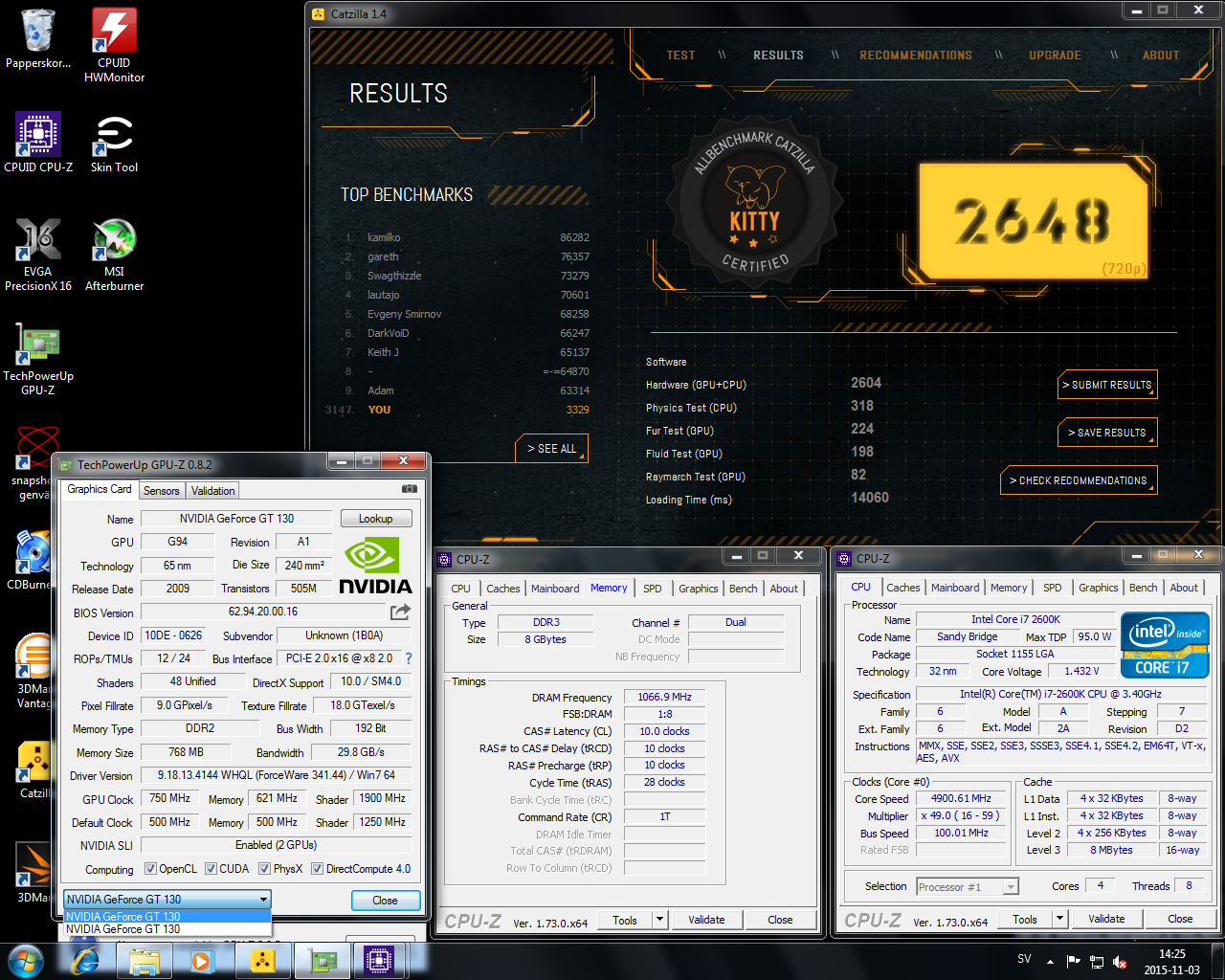
Task: Launch CPUID HWMonitor from the desktop
Action: click(x=114, y=45)
